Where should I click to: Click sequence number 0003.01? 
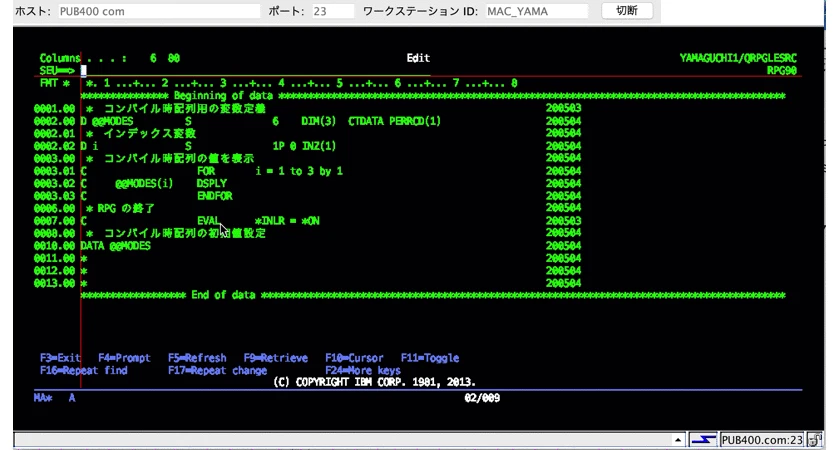(x=54, y=171)
